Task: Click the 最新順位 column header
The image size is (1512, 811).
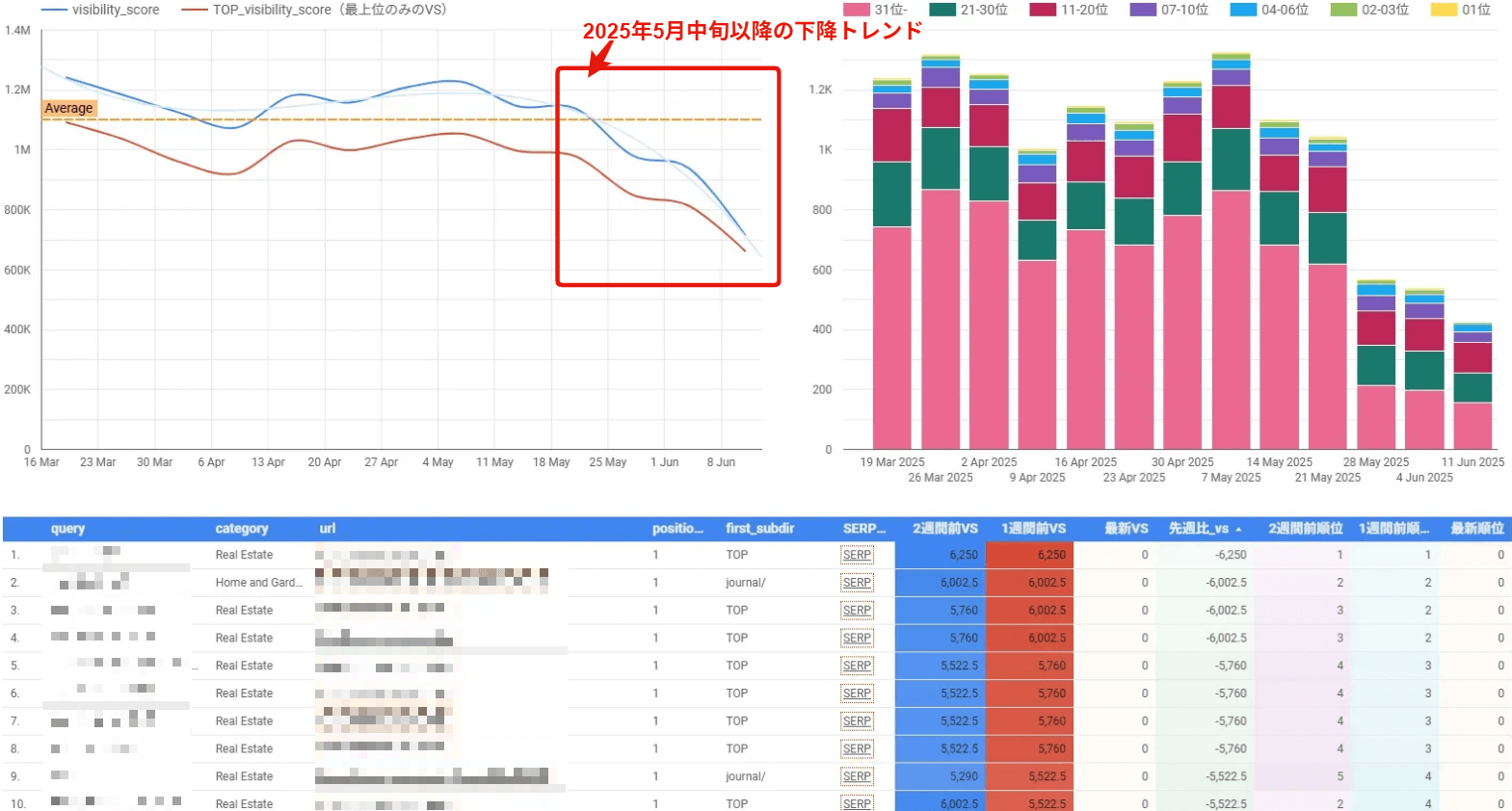Action: tap(1477, 529)
